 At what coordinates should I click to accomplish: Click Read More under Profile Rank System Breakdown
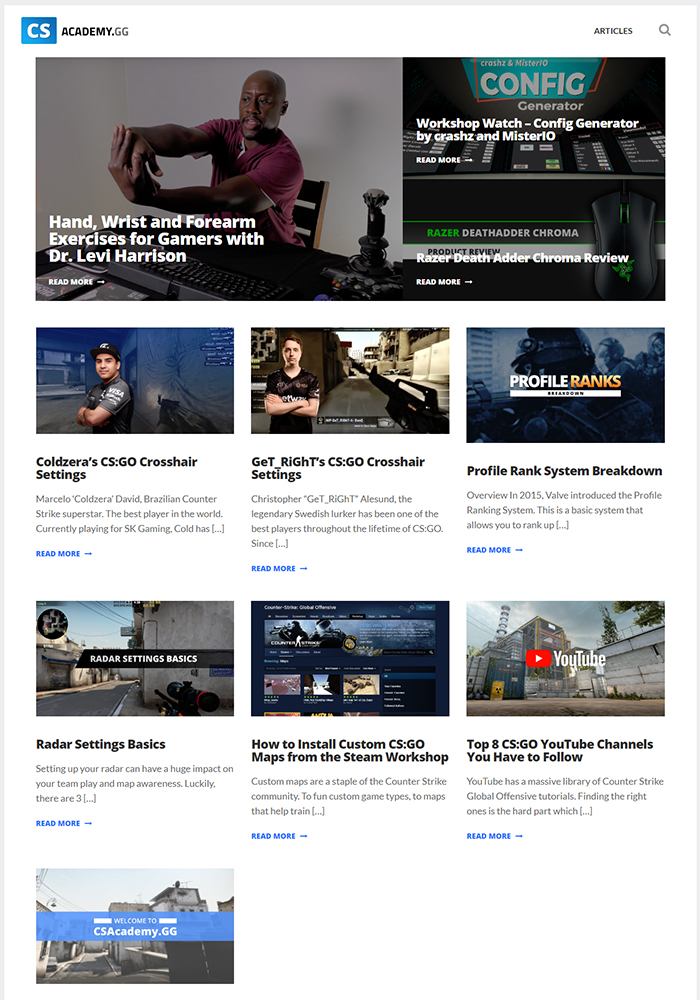(x=495, y=550)
